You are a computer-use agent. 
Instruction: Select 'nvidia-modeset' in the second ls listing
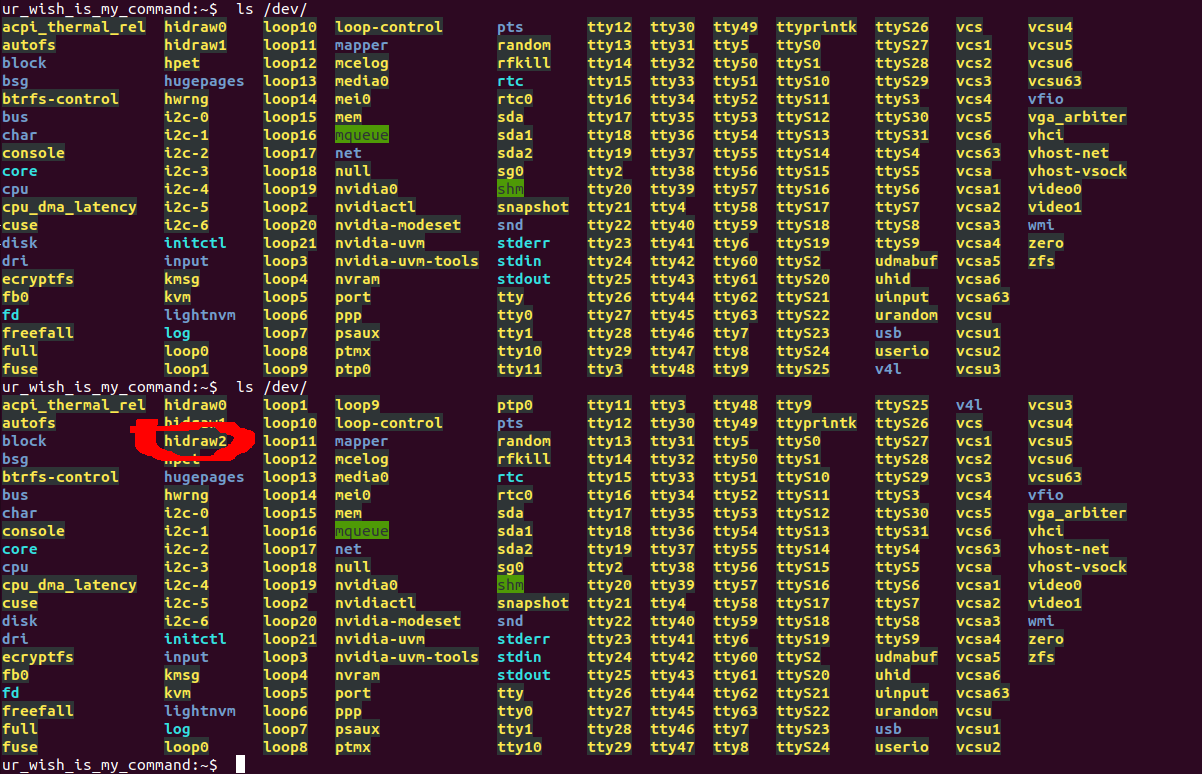click(398, 621)
